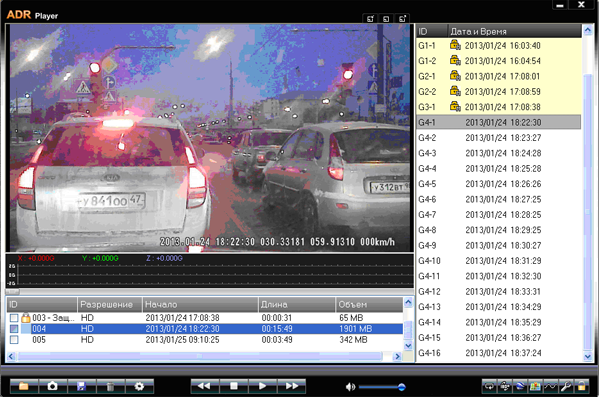Image resolution: width=599 pixels, height=397 pixels.
Task: Open settings gear icon
Action: pyautogui.click(x=139, y=386)
